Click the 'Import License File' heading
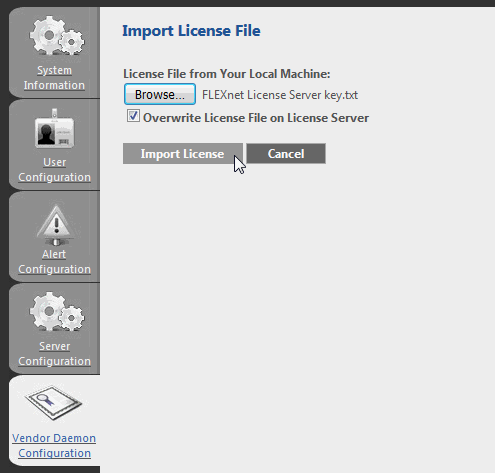Screen dimensions: 495x473 coord(191,31)
